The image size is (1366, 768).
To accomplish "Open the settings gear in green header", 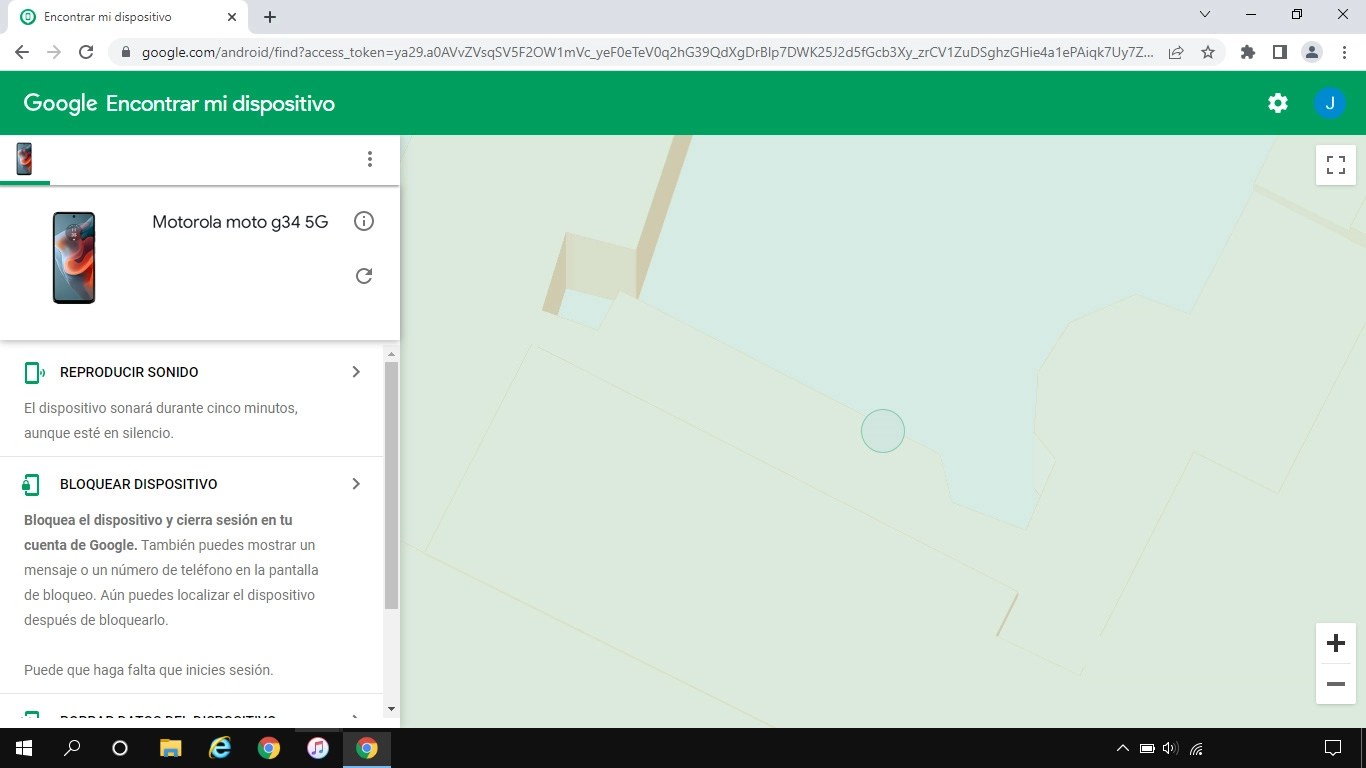I will pyautogui.click(x=1278, y=103).
